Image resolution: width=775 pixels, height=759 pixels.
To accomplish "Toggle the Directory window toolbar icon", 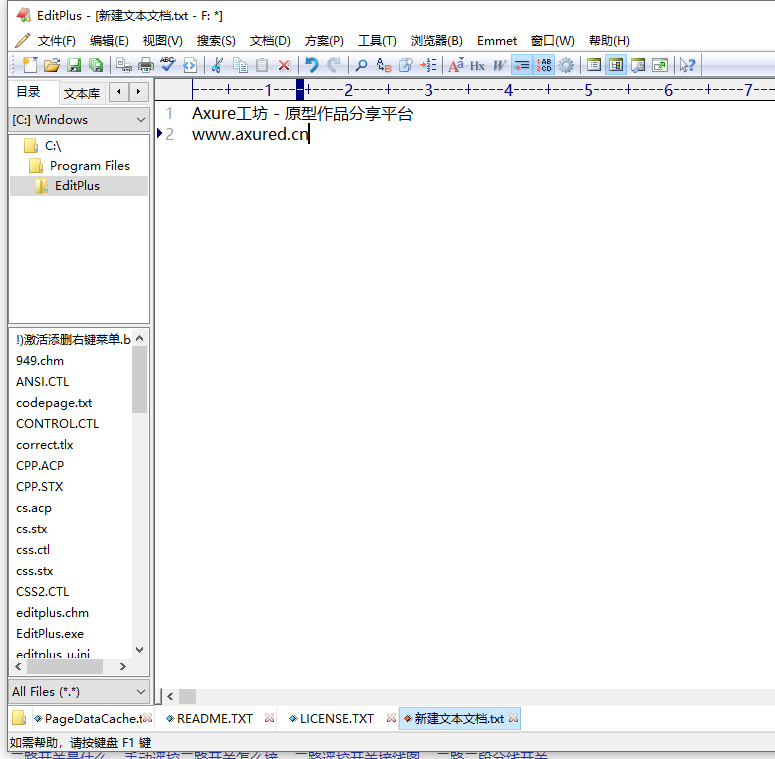I will click(x=616, y=65).
